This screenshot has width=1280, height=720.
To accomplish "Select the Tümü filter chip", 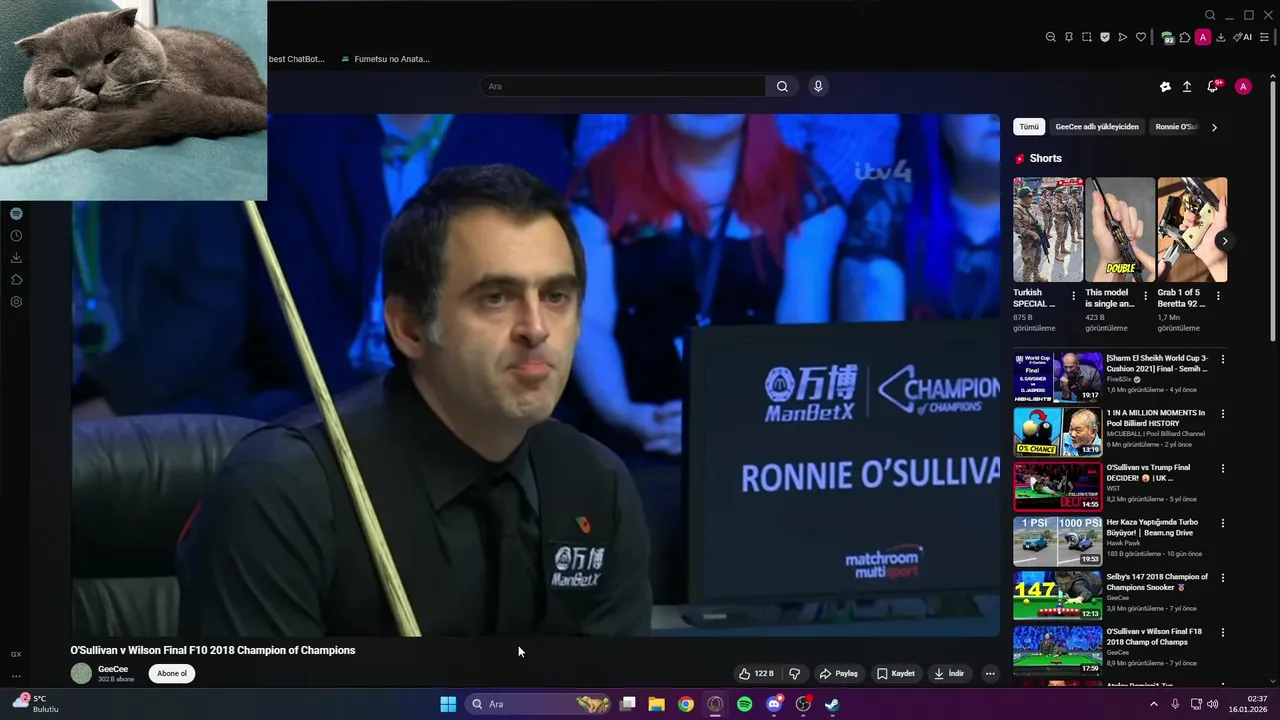I will coord(1029,127).
